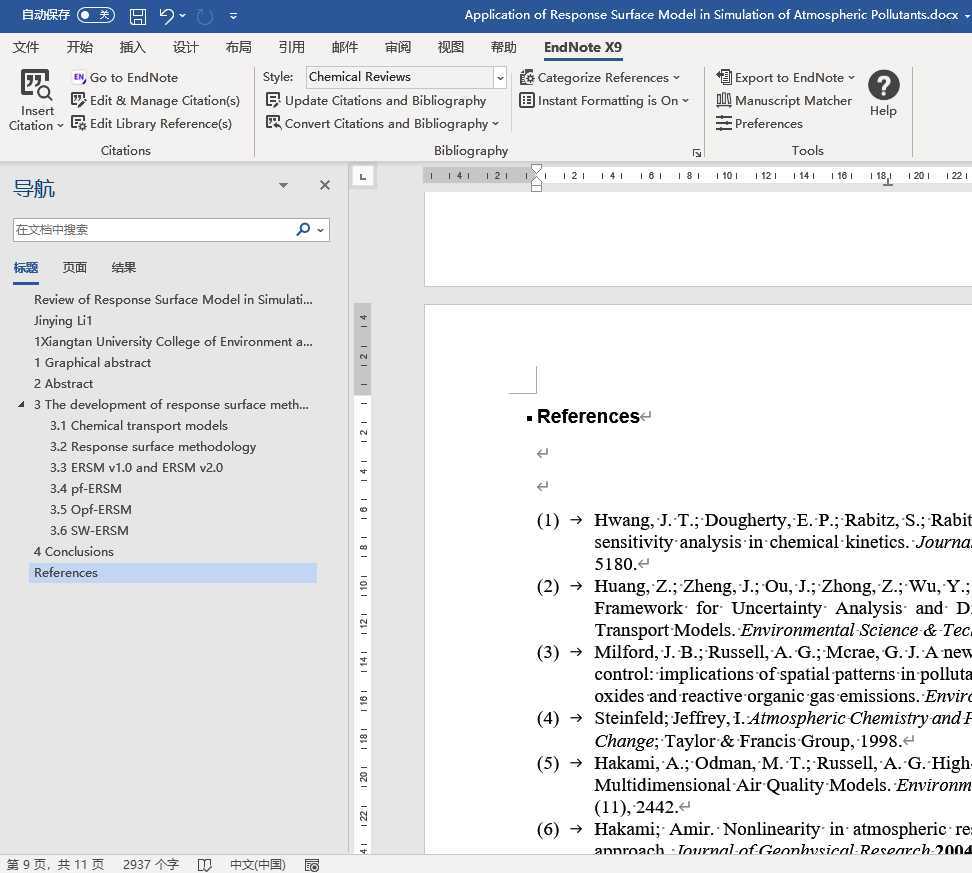Image resolution: width=972 pixels, height=873 pixels.
Task: Select the EndNote X9 ribbon tab
Action: coord(583,47)
